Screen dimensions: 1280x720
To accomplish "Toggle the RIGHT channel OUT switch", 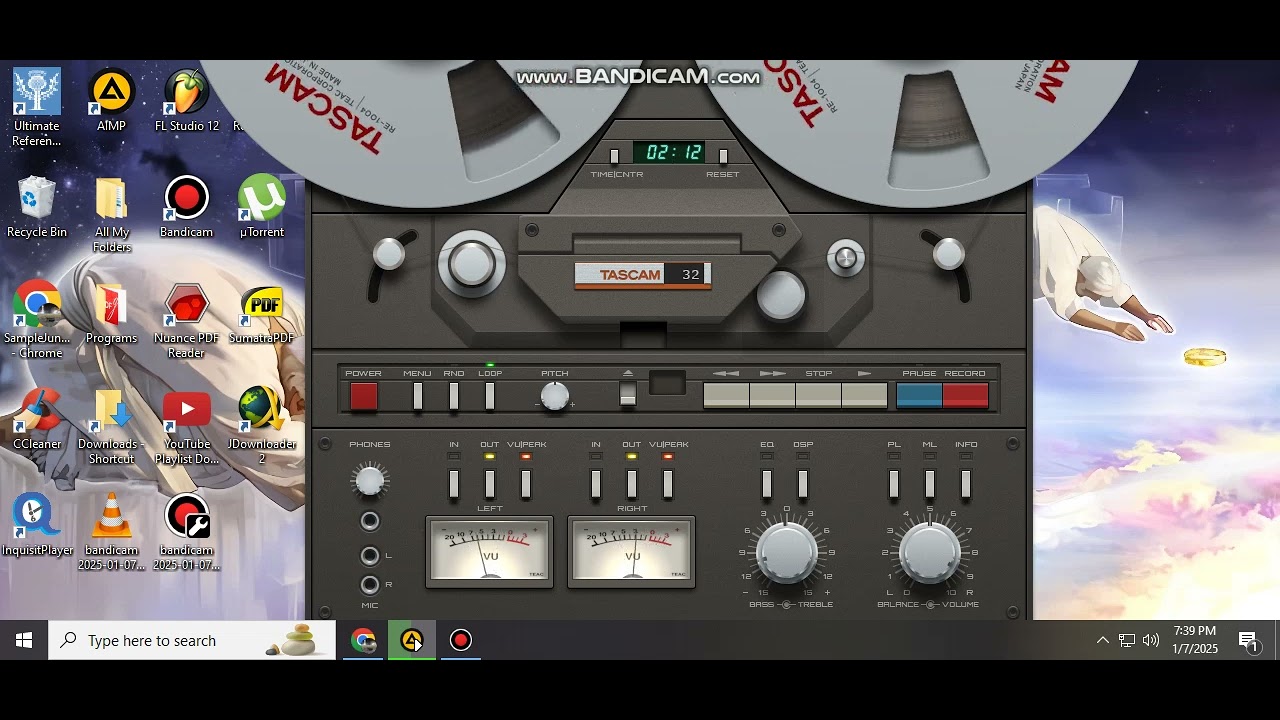I will click(x=632, y=484).
